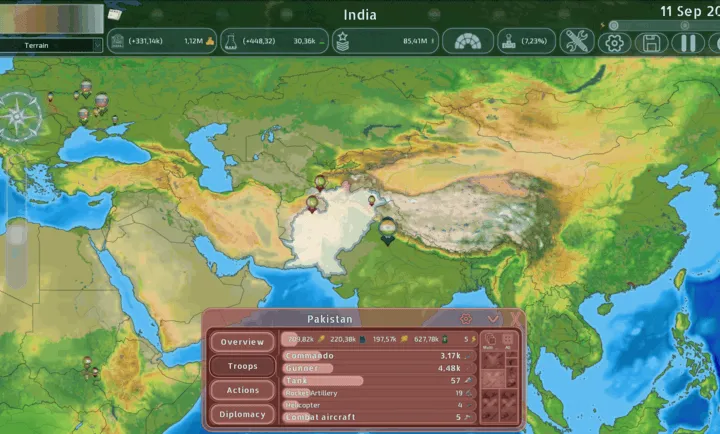
Task: Switch to Troops tab
Action: click(242, 366)
